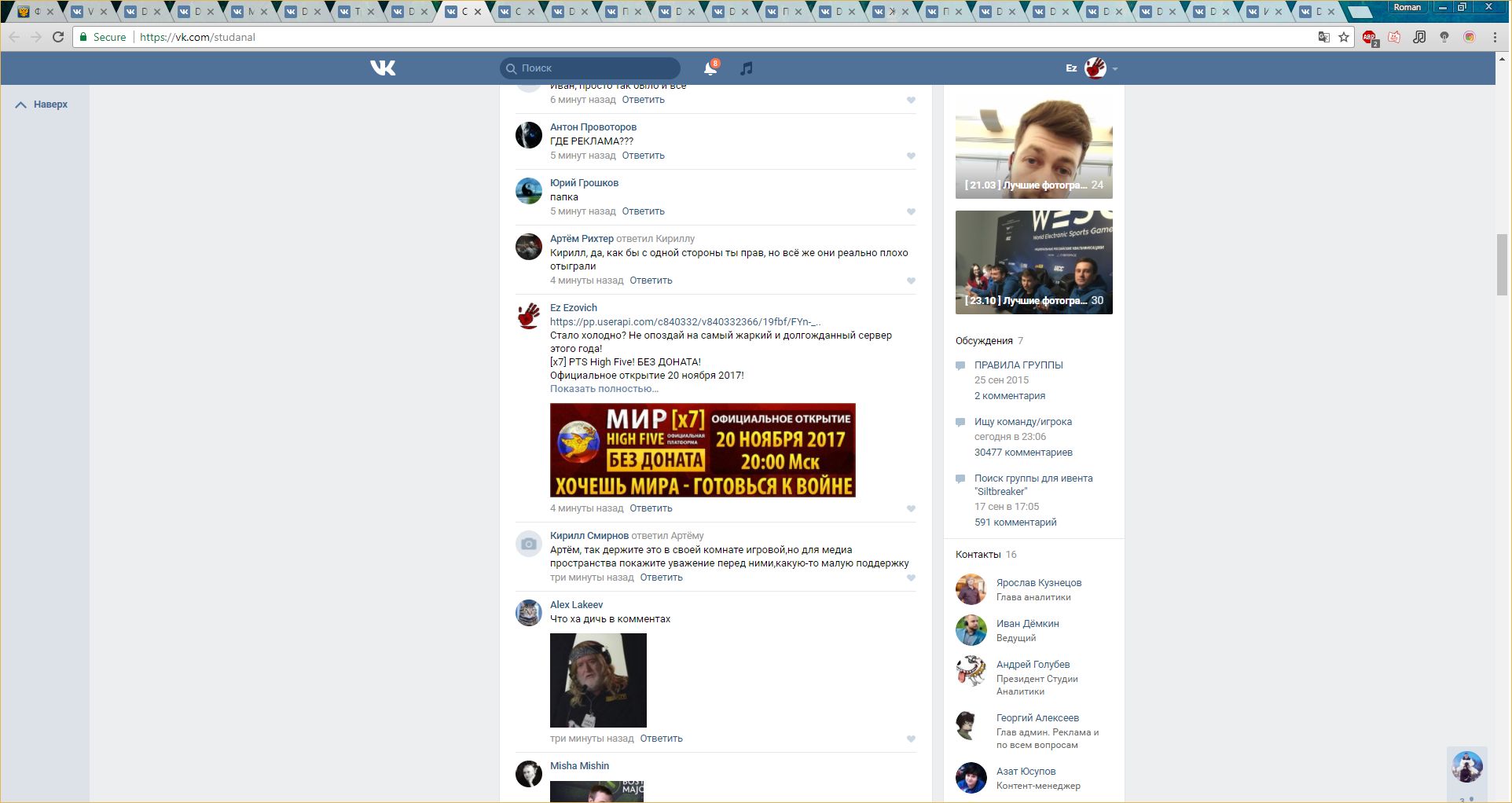Switch to the vk.com/studanal active tab
The height and width of the screenshot is (803, 1512).
point(464,12)
